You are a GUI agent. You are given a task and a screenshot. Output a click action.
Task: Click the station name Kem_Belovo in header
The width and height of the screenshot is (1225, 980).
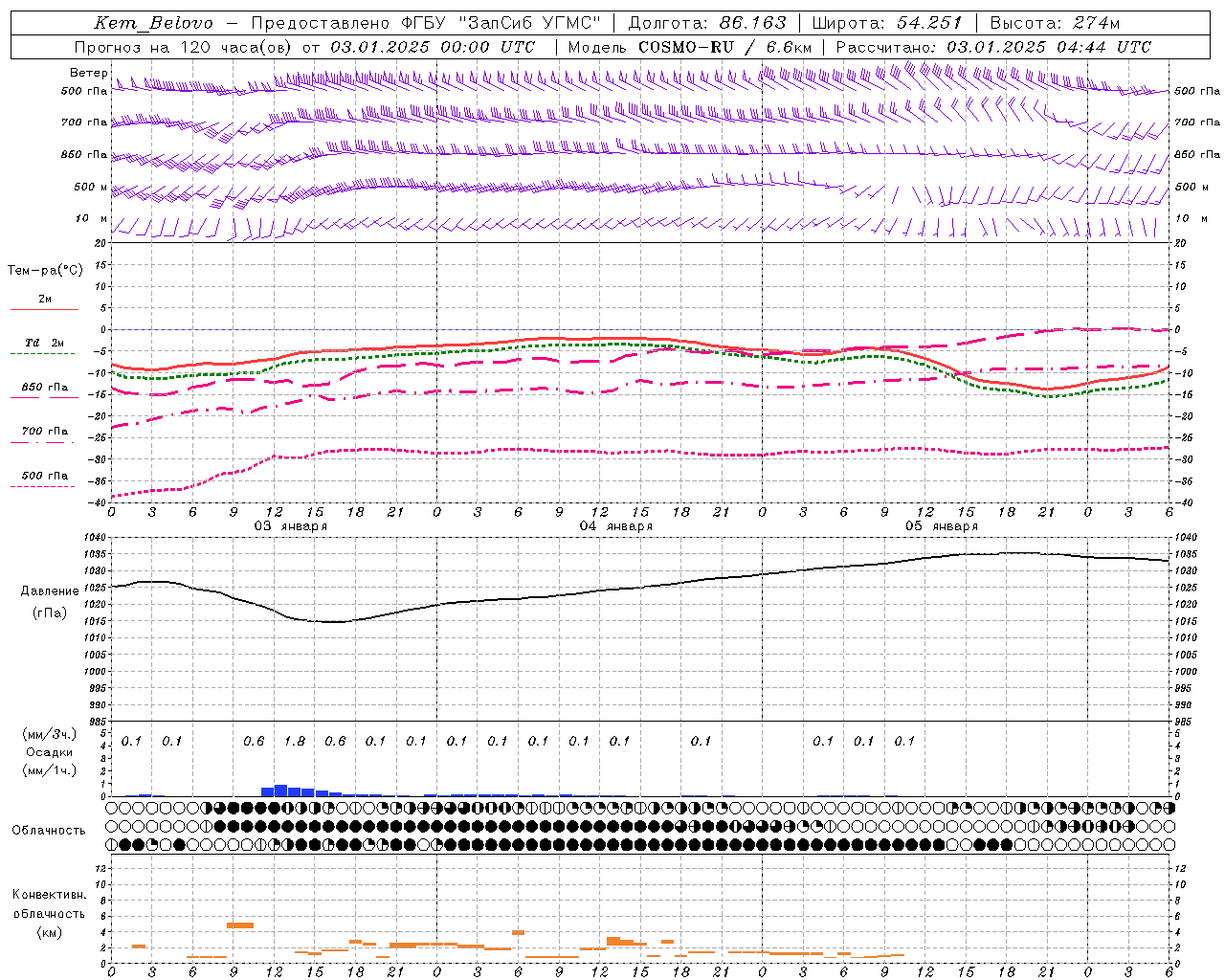point(154,23)
